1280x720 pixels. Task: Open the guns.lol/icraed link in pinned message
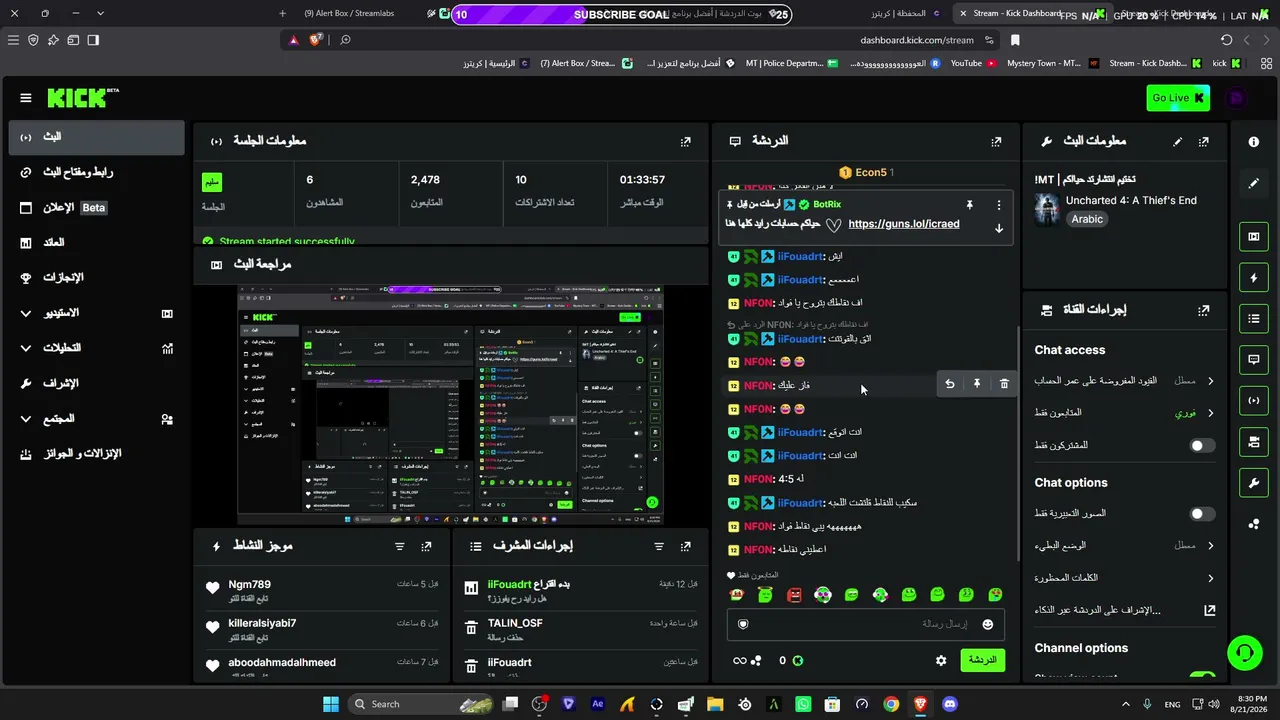pyautogui.click(x=904, y=224)
